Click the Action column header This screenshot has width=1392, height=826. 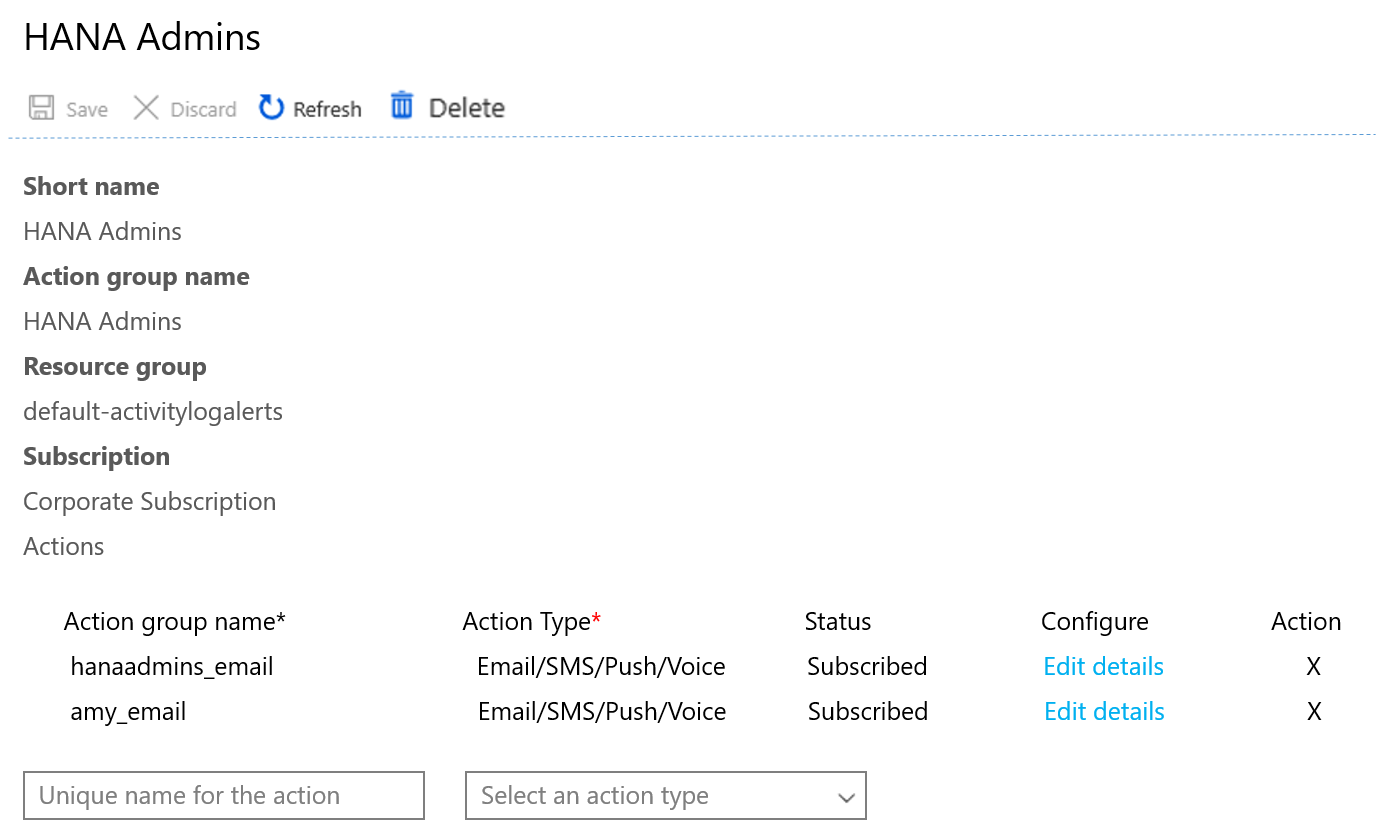(x=1306, y=622)
